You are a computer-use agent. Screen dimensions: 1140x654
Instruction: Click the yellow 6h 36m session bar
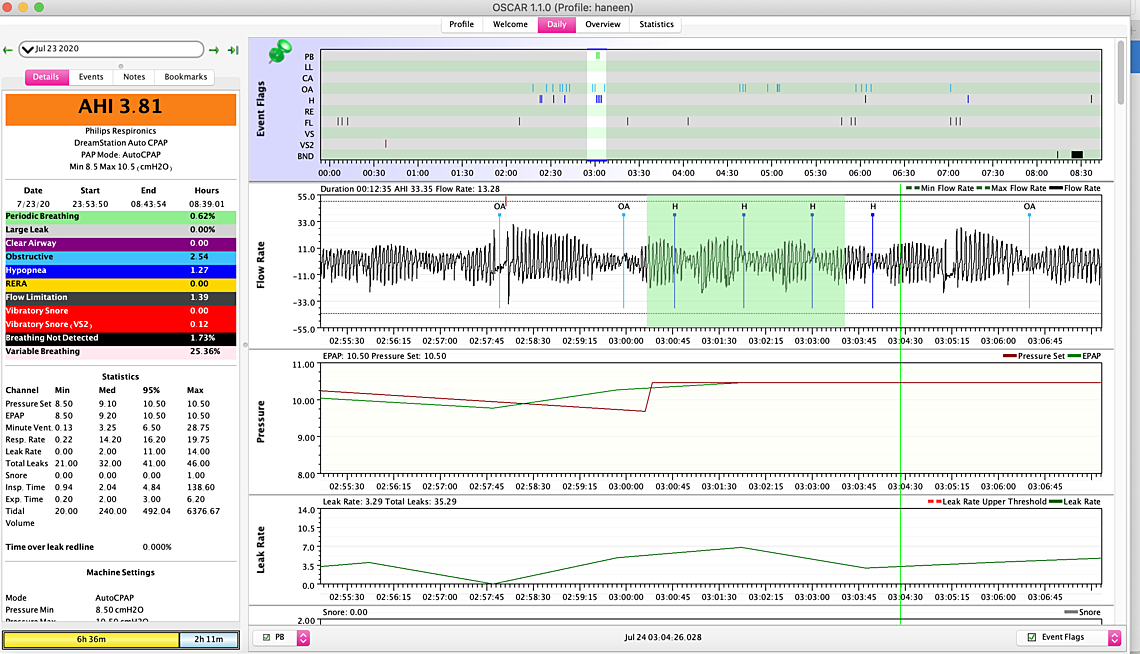pos(91,640)
